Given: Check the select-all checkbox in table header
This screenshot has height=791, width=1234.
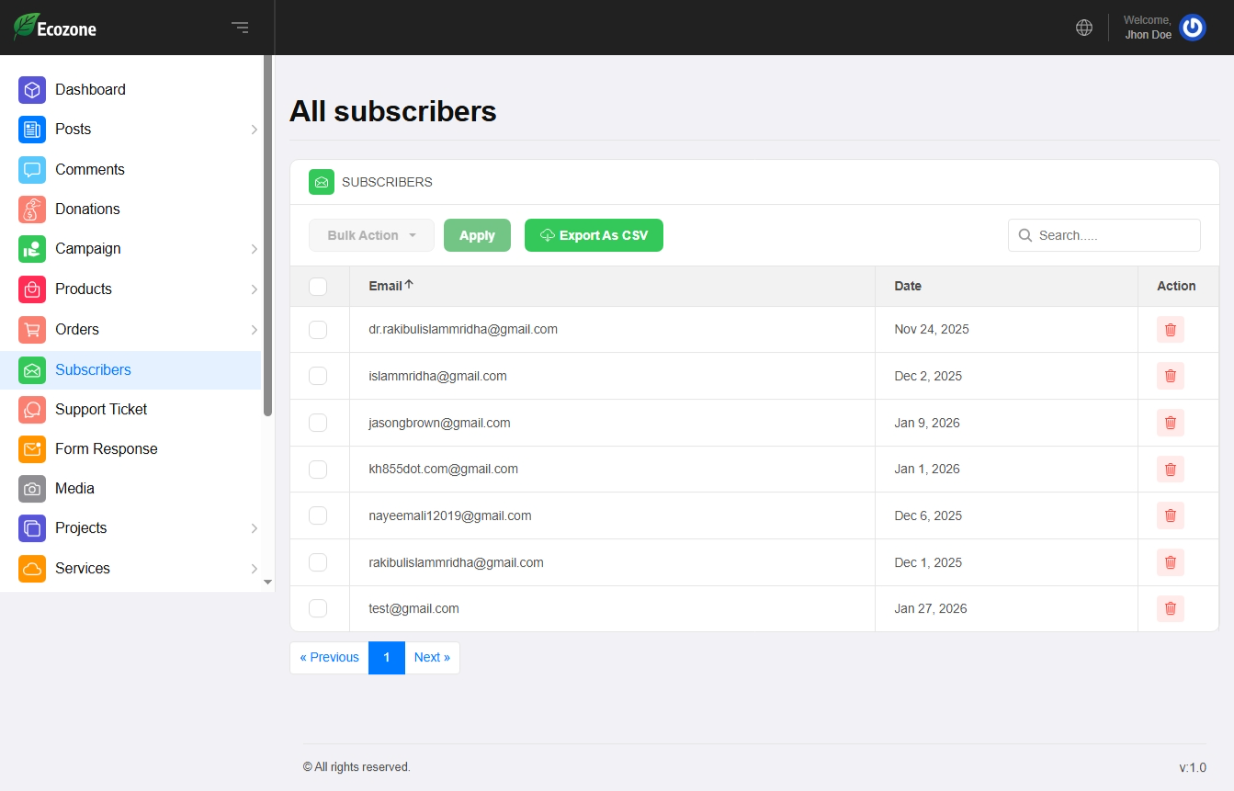Looking at the screenshot, I should click(x=318, y=287).
